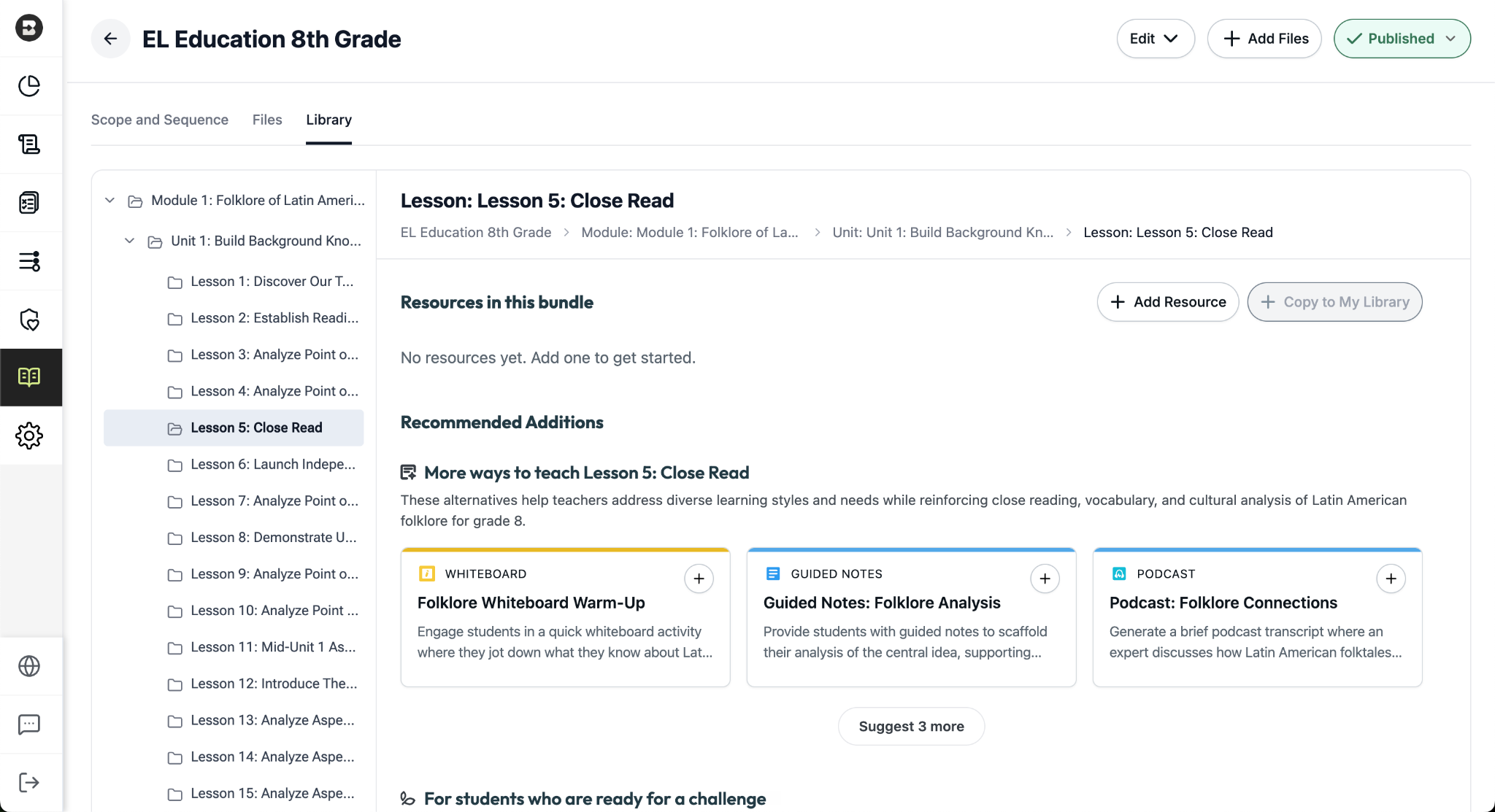Click the Unit 1: Build Background Kno... label
Screen dimensions: 1495x812
[x=266, y=241]
